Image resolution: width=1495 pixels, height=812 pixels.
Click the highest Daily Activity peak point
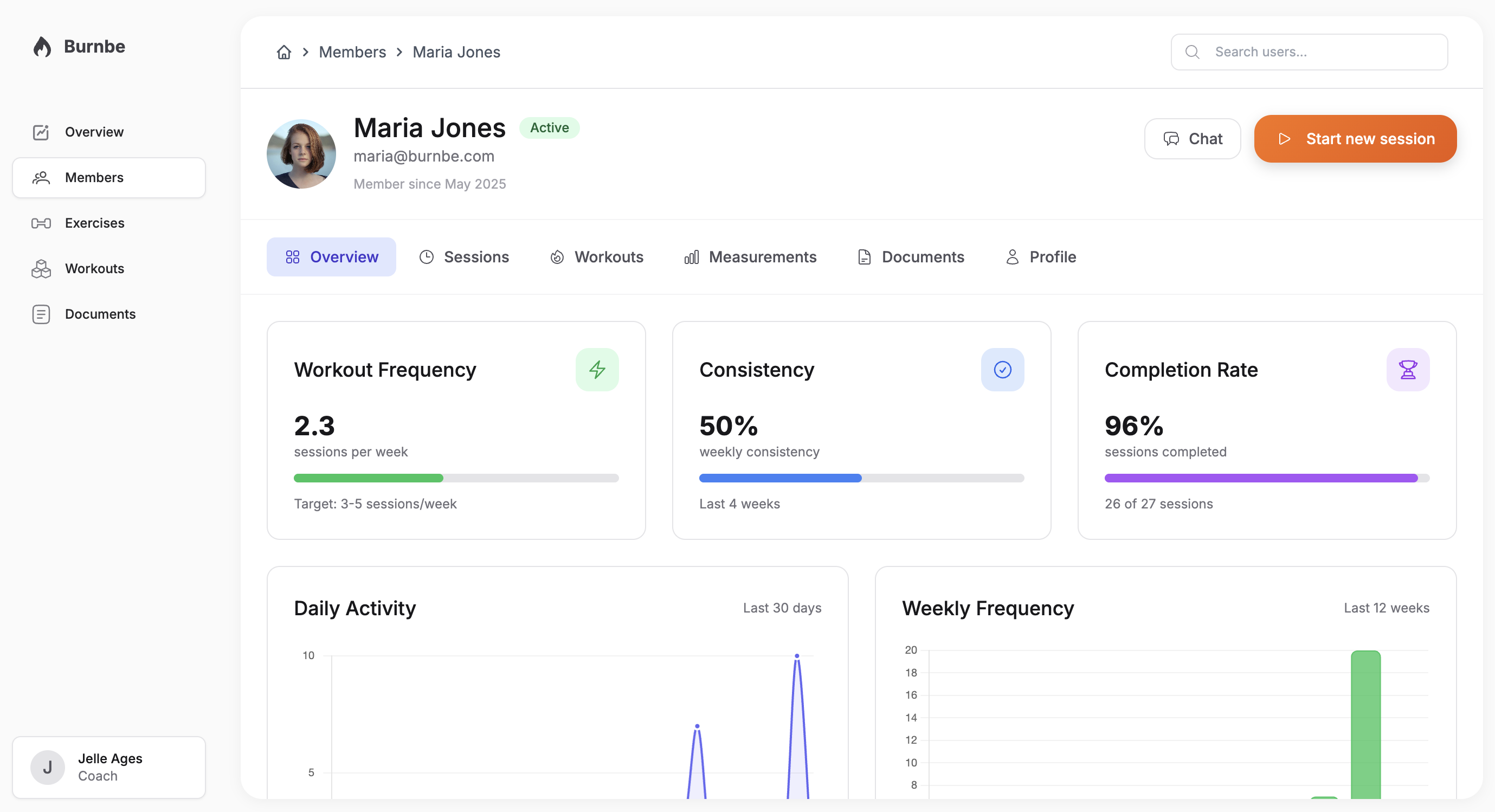pyautogui.click(x=797, y=656)
